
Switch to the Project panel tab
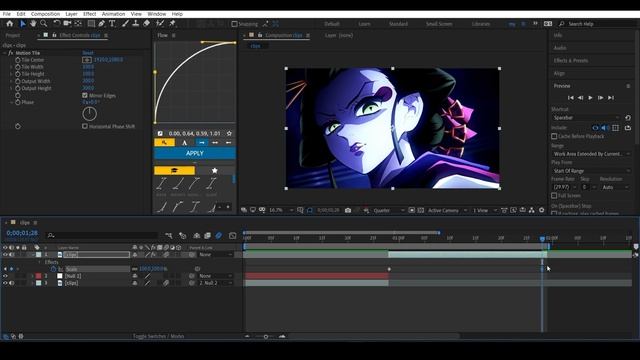[13, 36]
